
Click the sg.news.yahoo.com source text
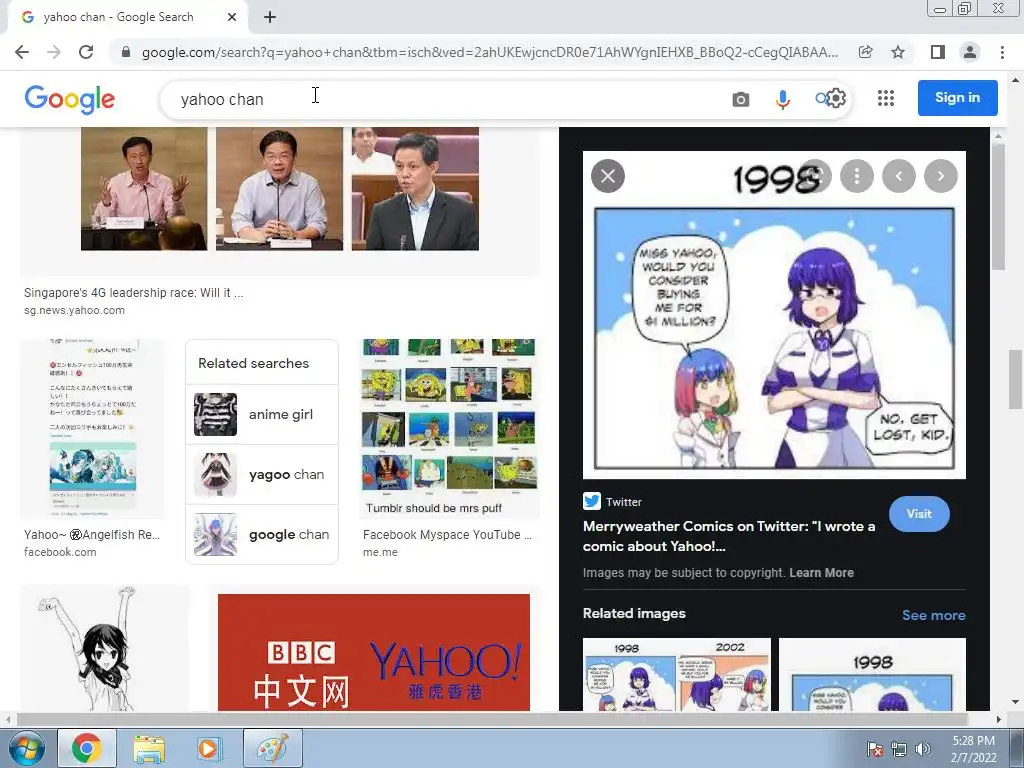(74, 310)
